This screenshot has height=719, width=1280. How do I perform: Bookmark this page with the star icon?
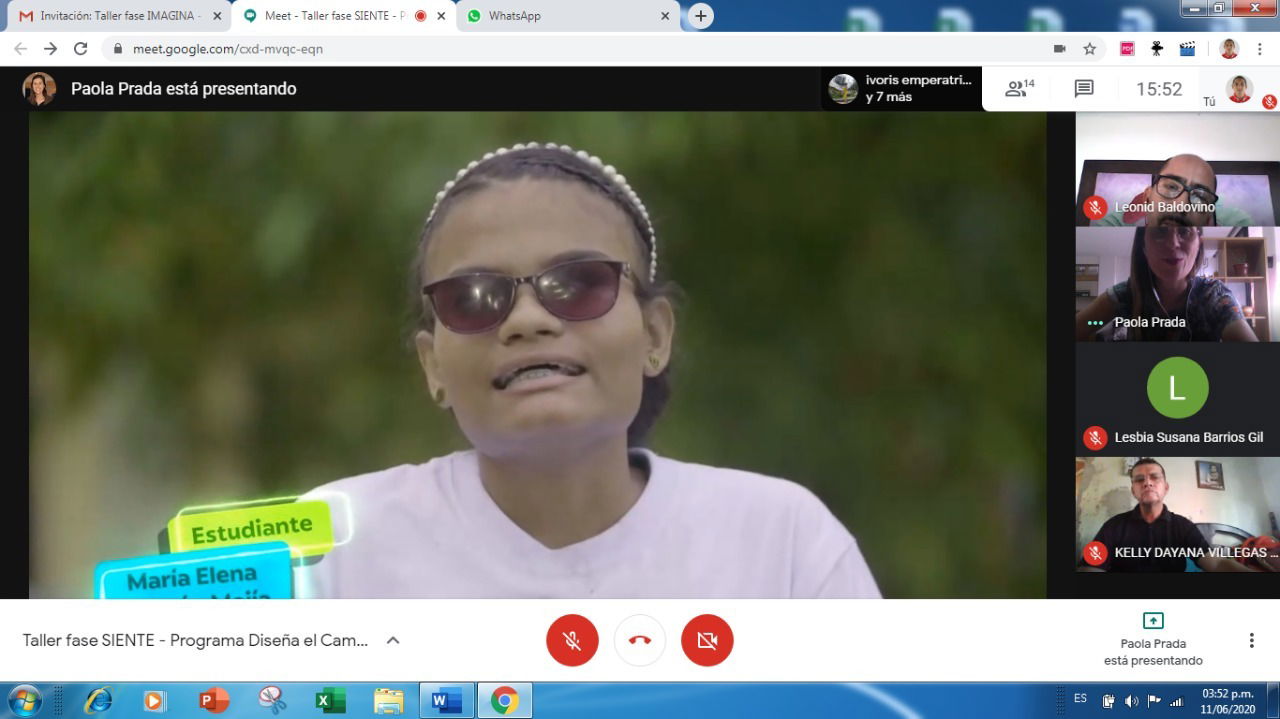pos(1090,48)
